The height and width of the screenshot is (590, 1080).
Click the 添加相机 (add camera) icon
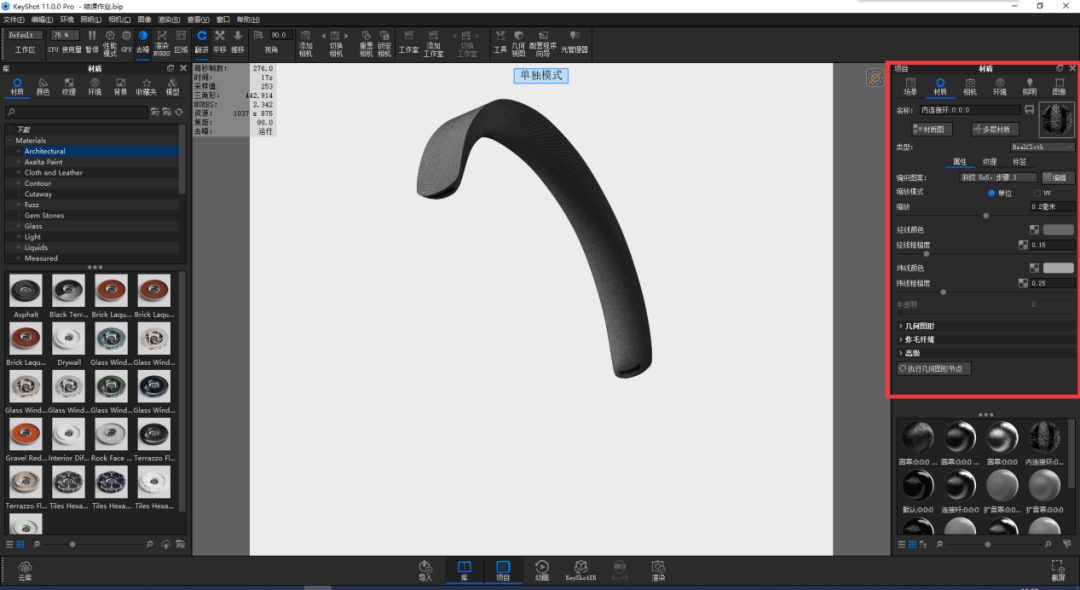click(306, 43)
